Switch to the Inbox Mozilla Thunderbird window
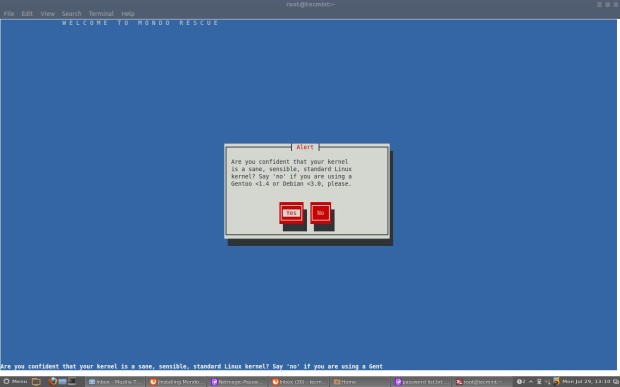Screen dimensions: 620x387 (115, 382)
